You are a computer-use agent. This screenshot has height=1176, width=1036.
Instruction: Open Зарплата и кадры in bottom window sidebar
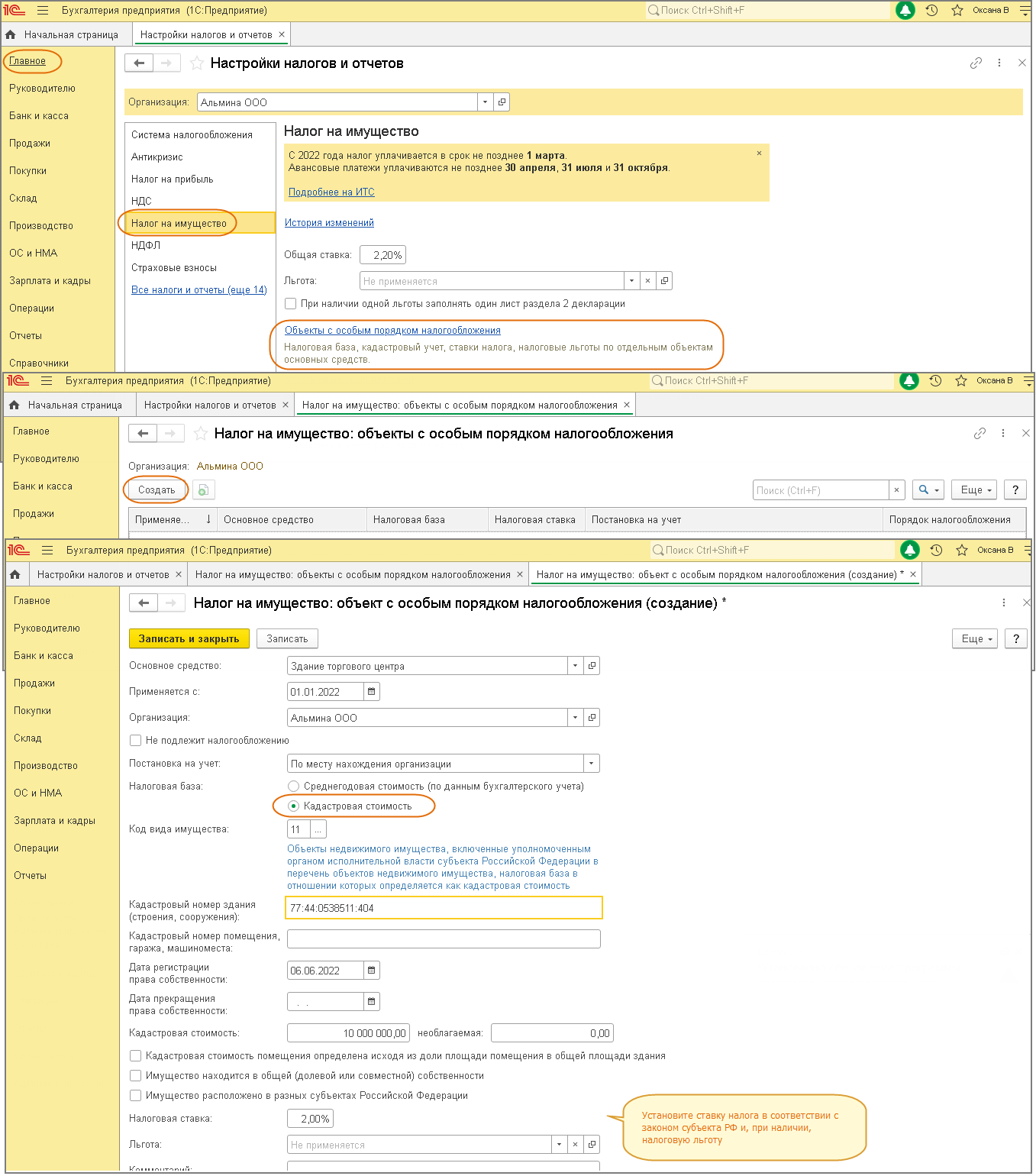click(54, 821)
